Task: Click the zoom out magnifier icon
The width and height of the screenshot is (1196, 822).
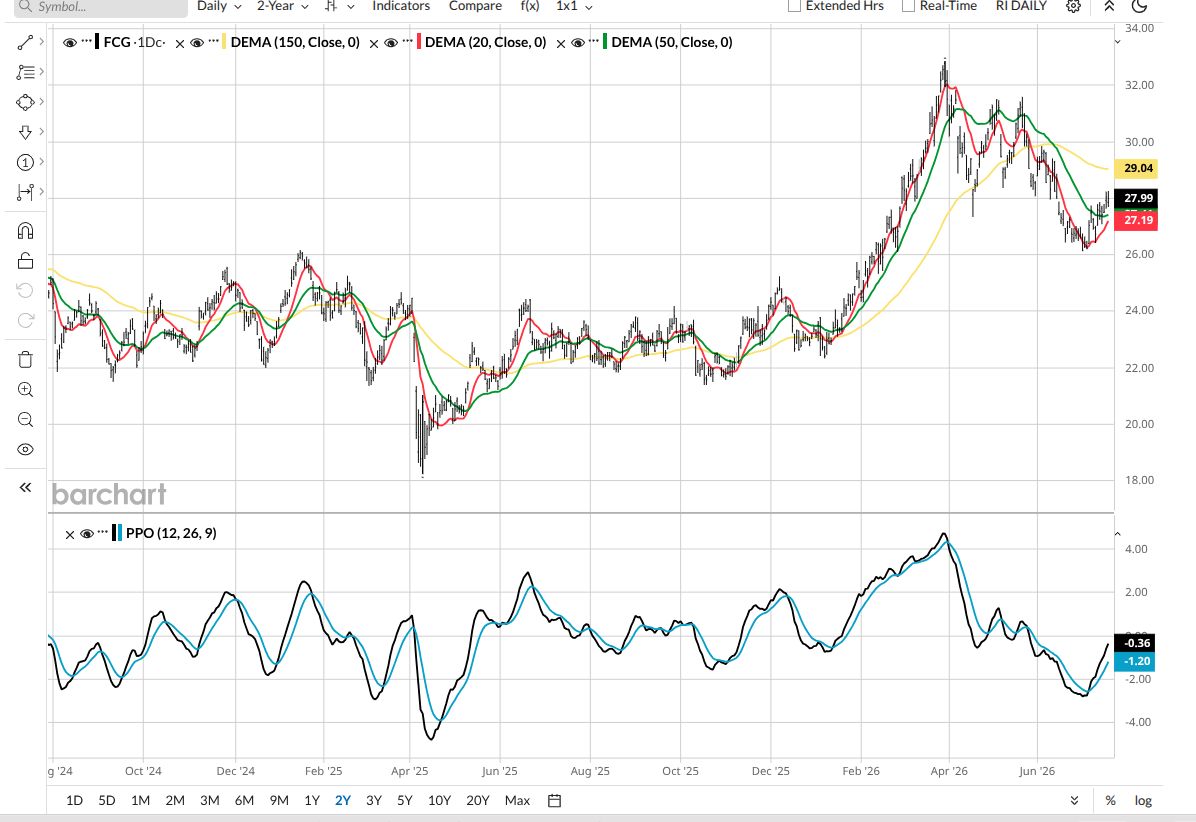Action: pyautogui.click(x=25, y=419)
